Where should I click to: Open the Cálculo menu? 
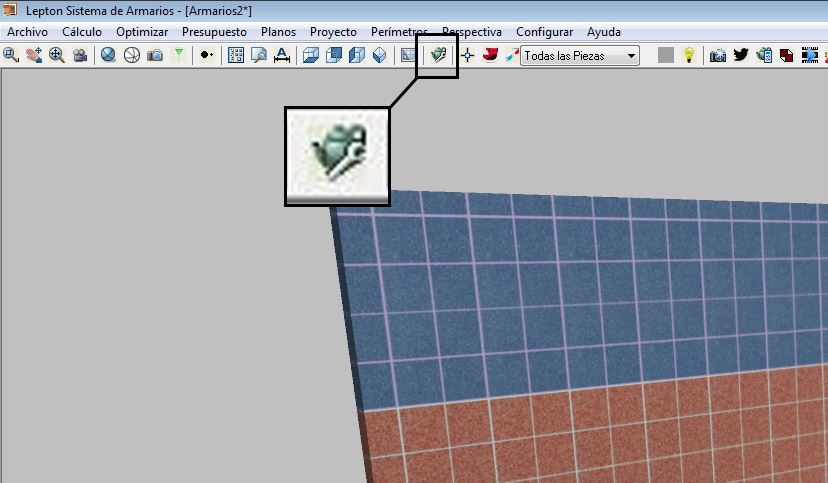coord(82,32)
